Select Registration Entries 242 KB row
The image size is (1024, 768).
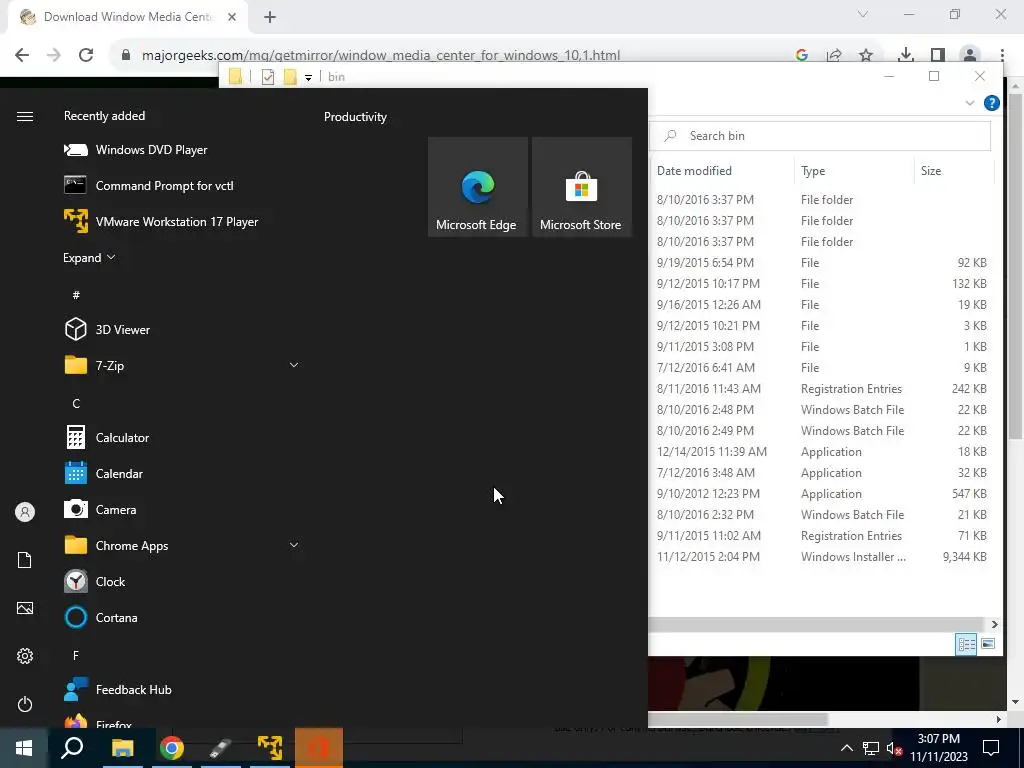823,389
